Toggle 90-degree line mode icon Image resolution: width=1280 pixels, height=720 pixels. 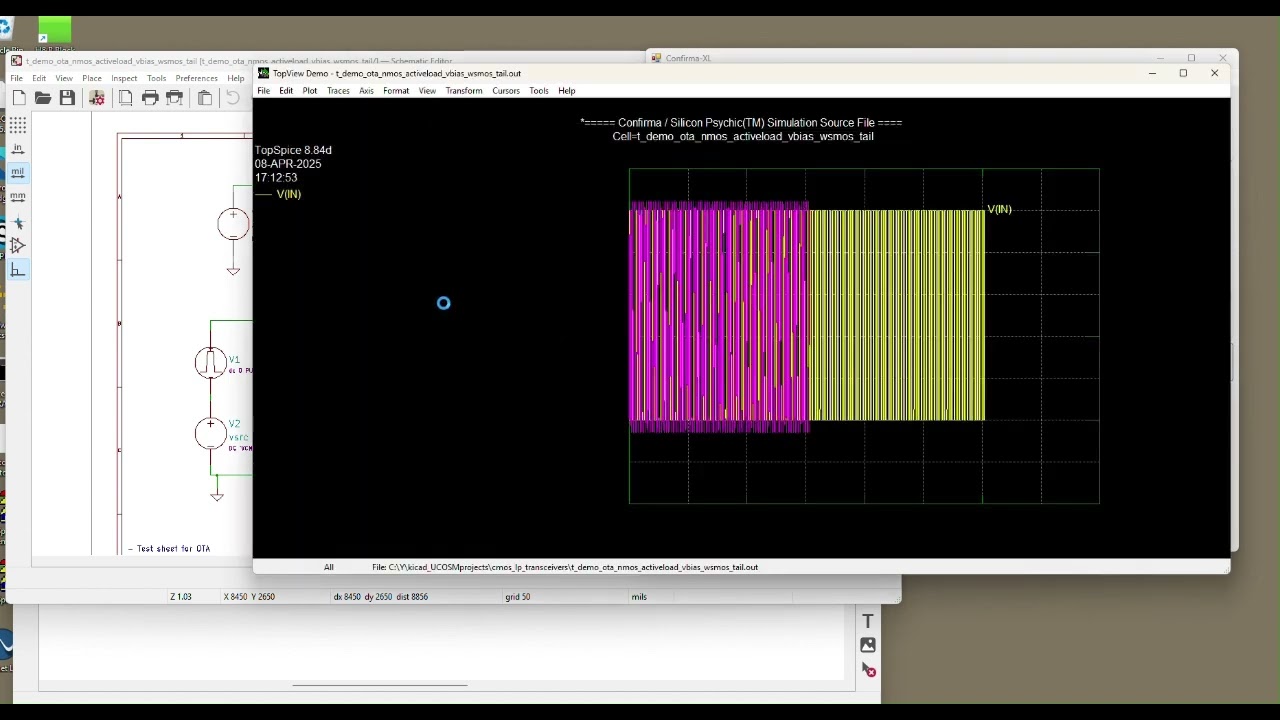coord(17,270)
